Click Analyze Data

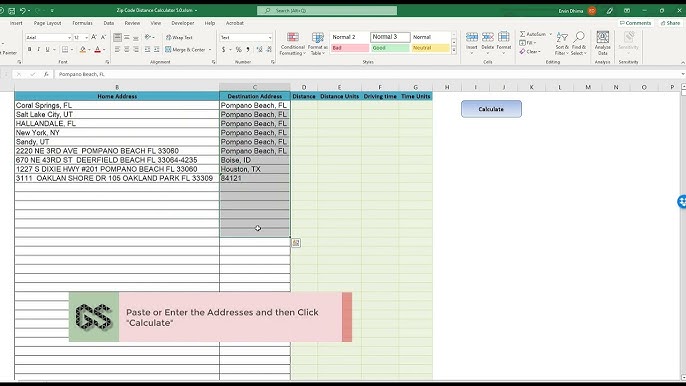(x=602, y=43)
